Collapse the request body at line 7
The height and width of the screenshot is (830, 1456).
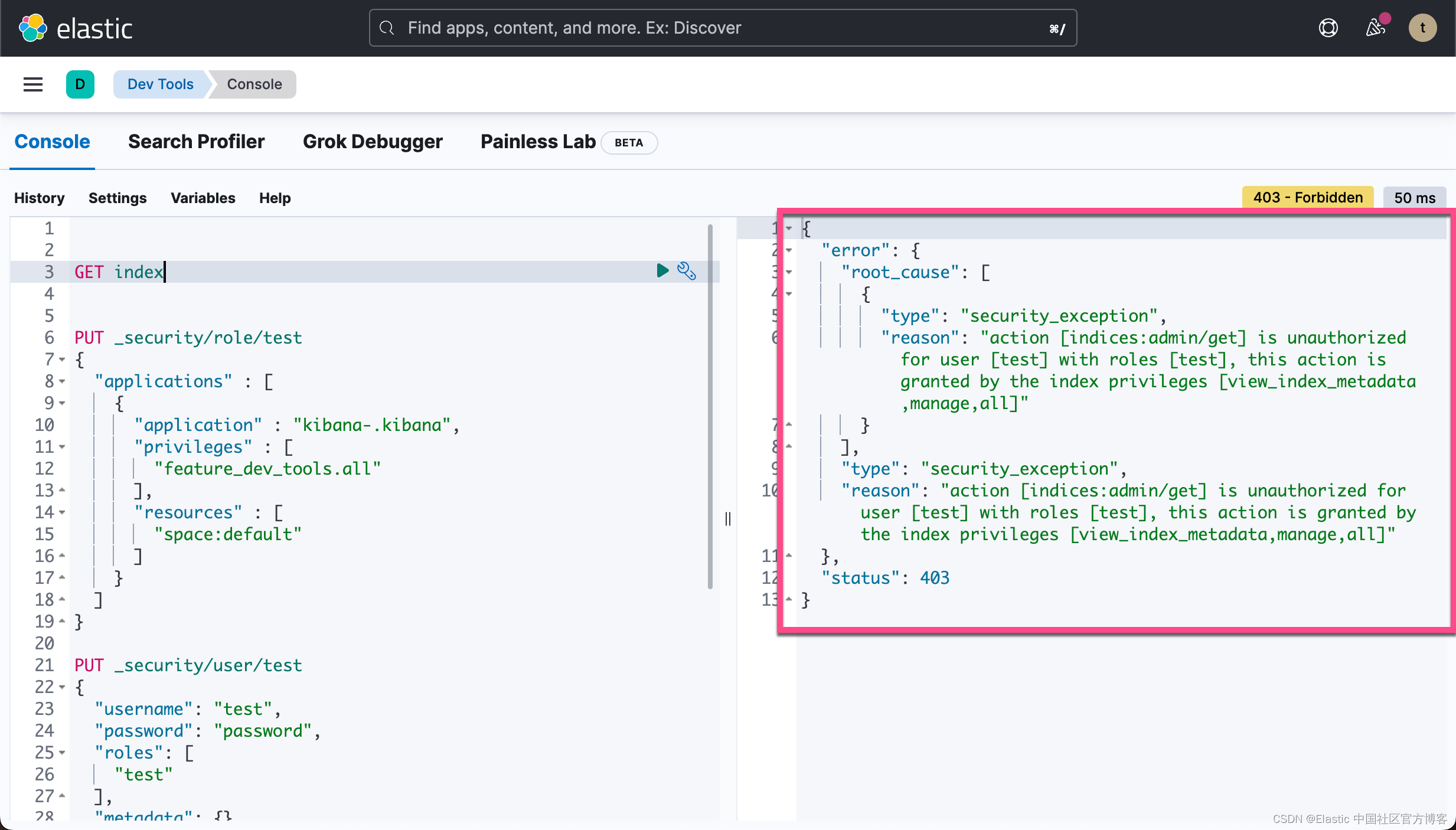(62, 360)
